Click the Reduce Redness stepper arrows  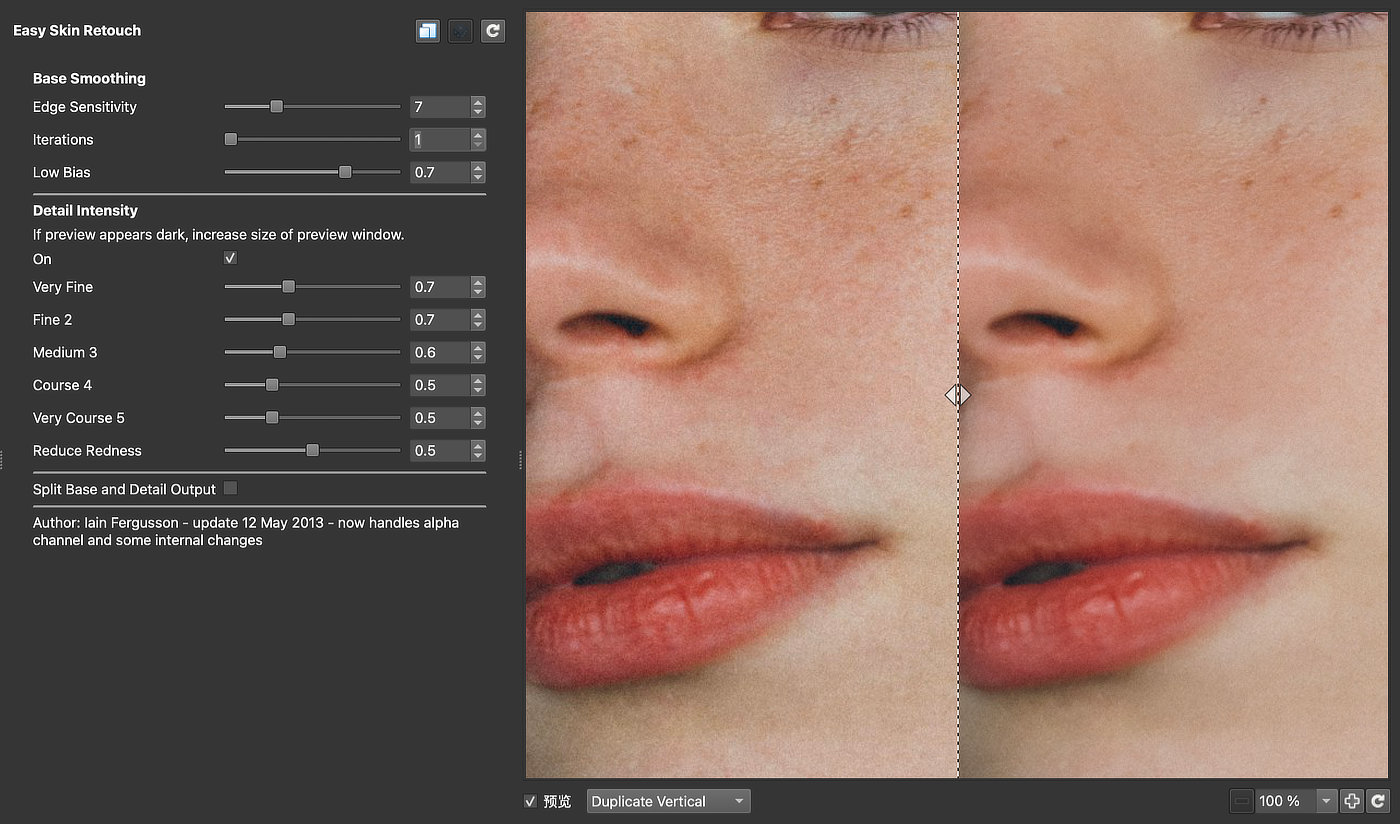[478, 450]
